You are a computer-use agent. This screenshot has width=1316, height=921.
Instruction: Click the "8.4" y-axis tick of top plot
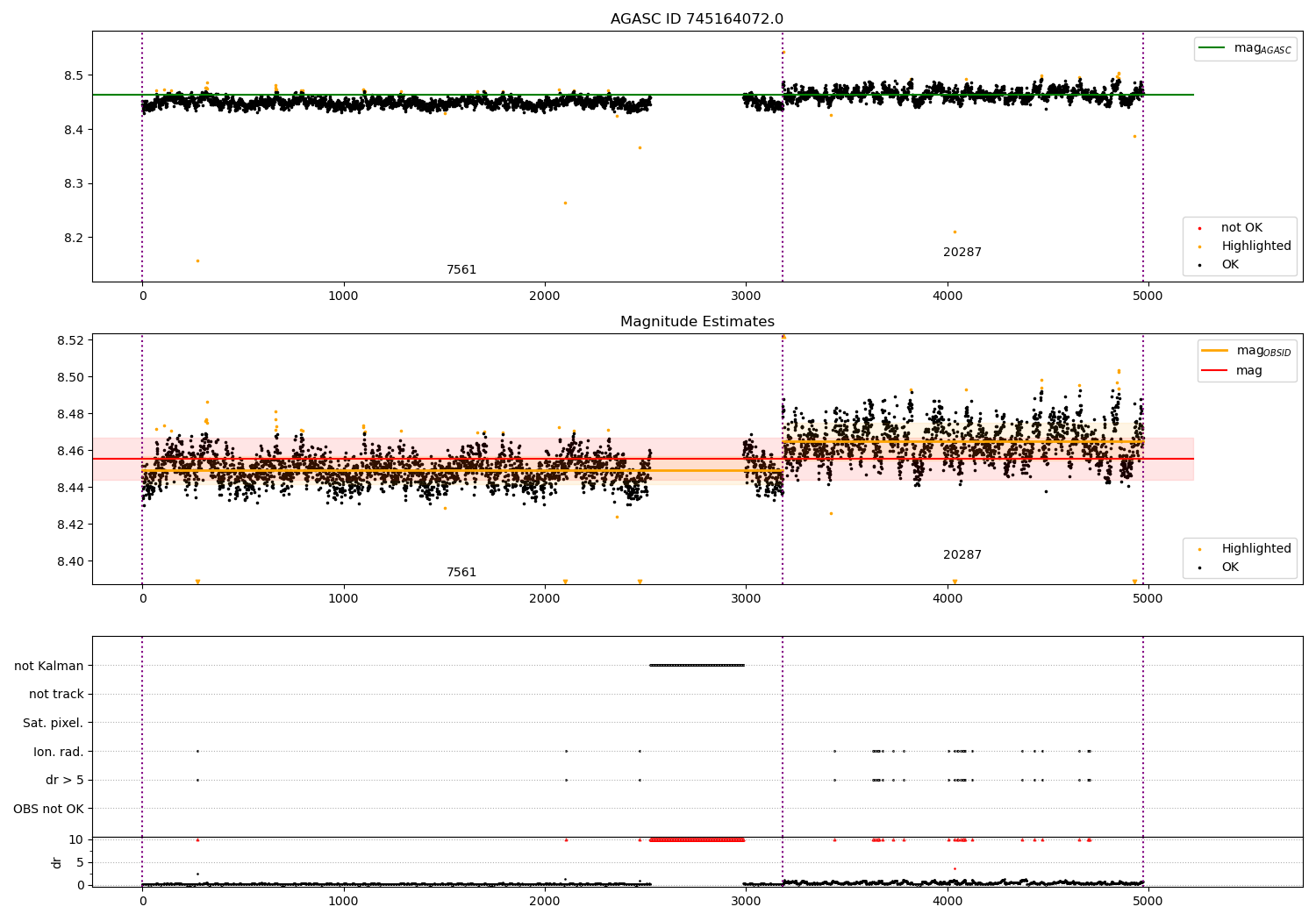[74, 130]
